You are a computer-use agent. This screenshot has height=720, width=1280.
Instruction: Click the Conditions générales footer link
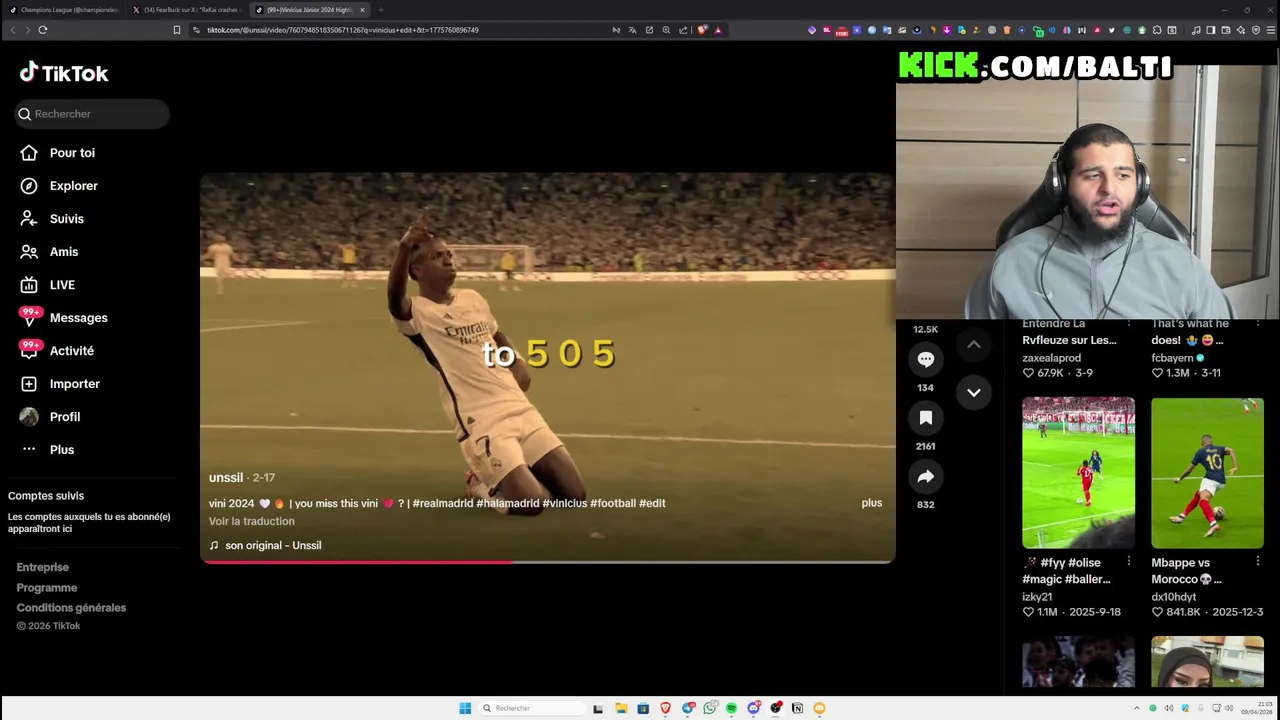tap(71, 607)
